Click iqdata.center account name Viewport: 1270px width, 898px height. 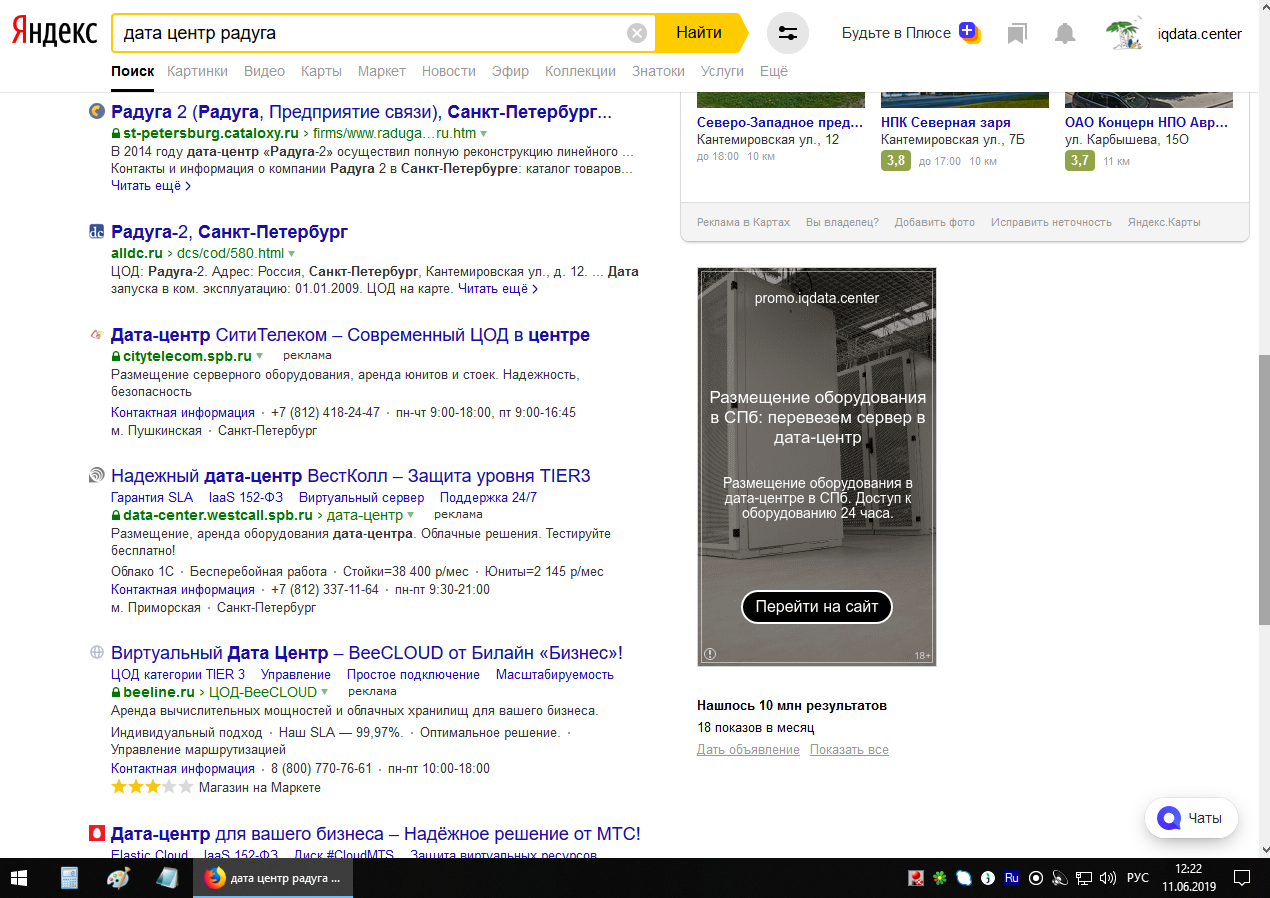pos(1200,34)
